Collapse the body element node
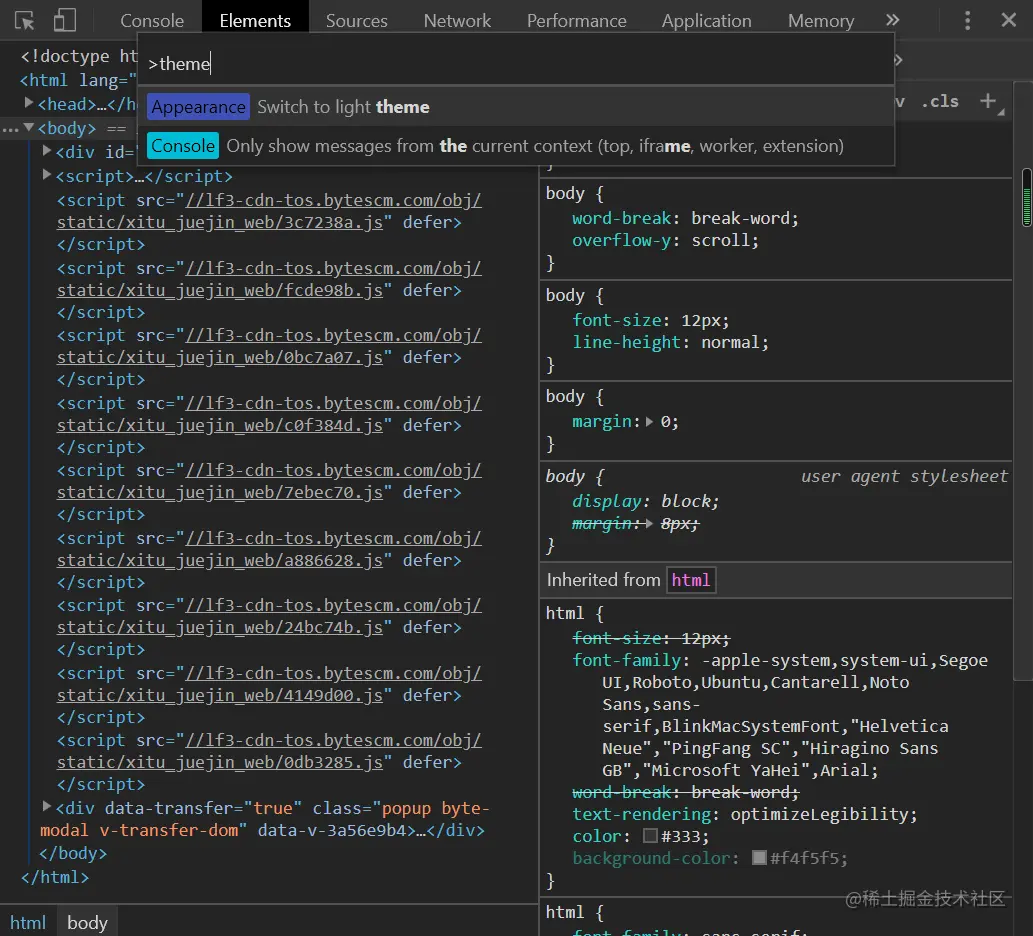 (30, 128)
